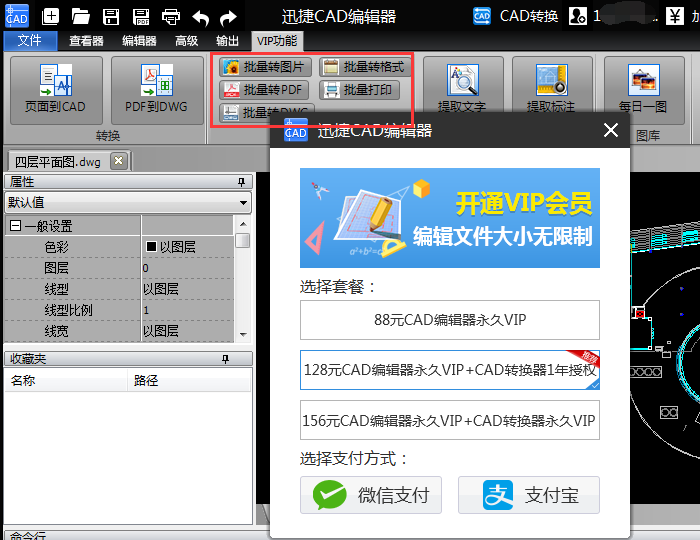Select the VIP功能 tab
The height and width of the screenshot is (540, 700).
coord(277,41)
